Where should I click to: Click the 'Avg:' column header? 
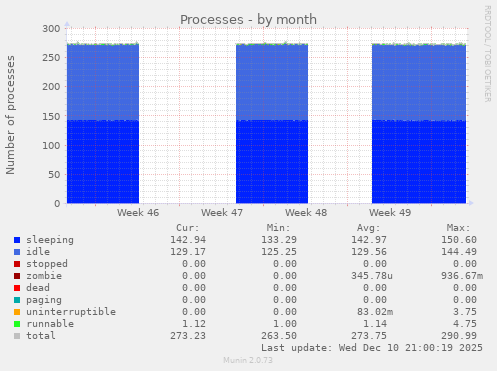(x=369, y=228)
